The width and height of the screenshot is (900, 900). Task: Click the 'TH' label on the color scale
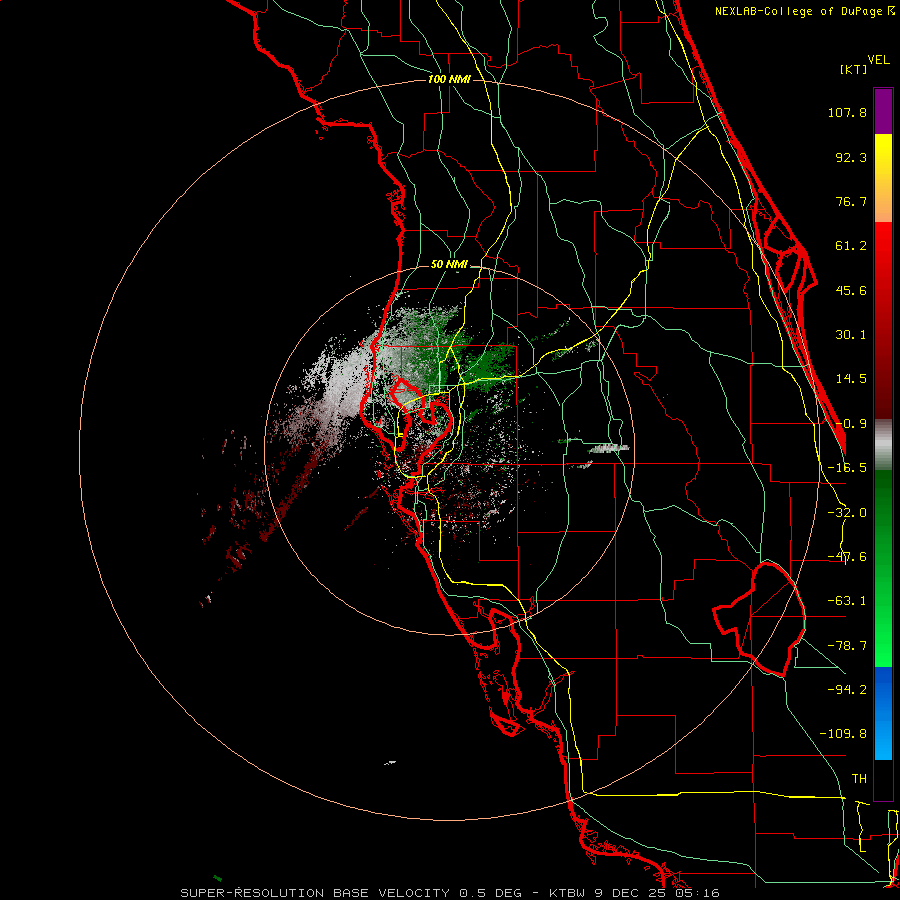click(859, 778)
